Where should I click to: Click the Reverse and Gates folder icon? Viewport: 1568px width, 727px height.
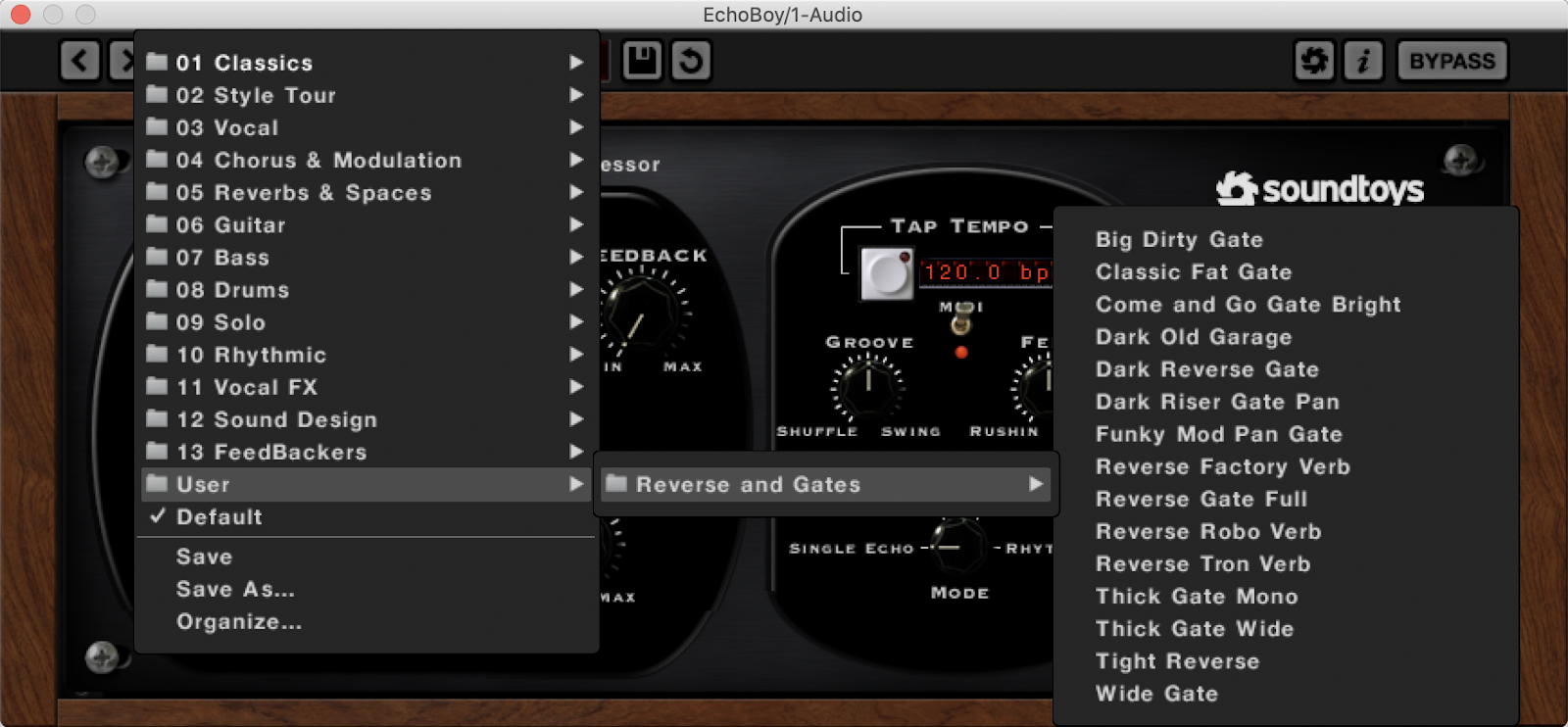[x=616, y=483]
